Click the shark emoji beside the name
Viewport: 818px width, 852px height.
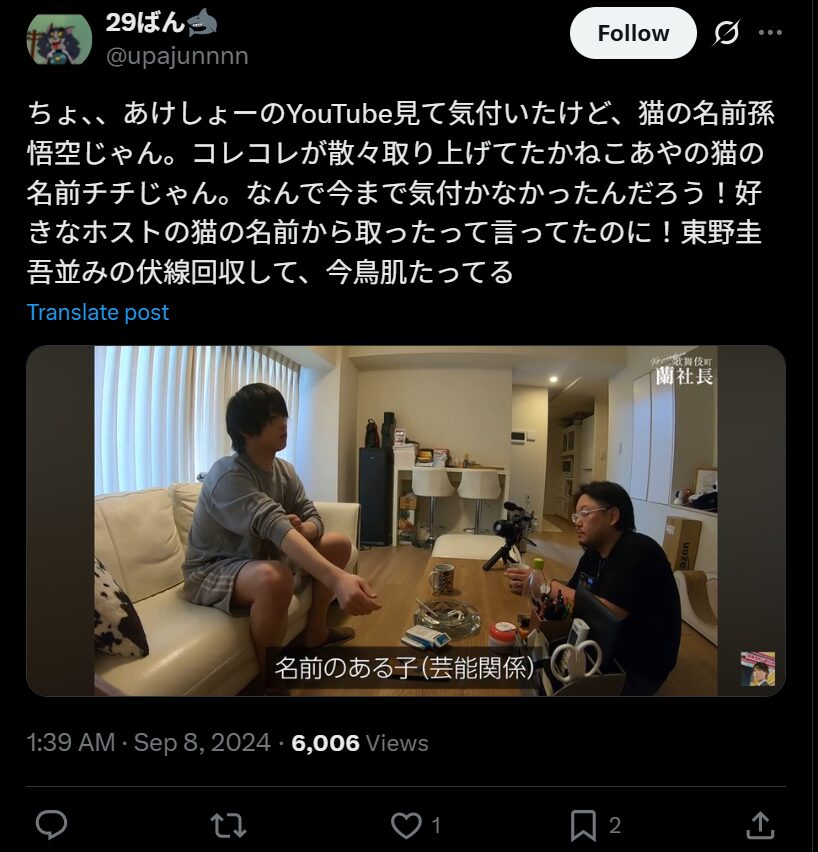tap(202, 23)
